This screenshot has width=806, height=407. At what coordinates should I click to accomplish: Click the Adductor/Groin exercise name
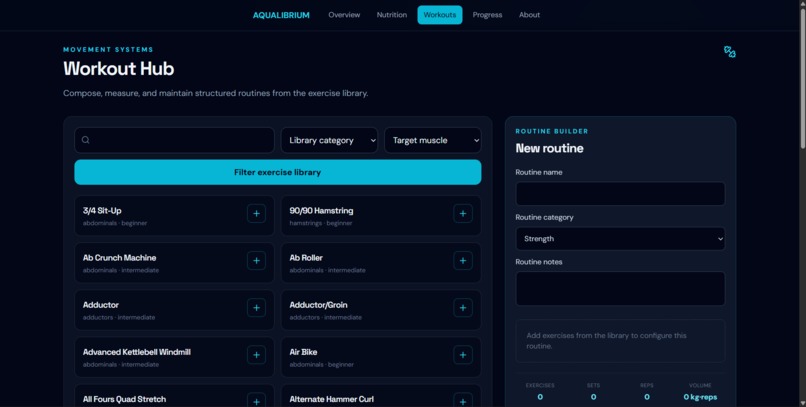tap(318, 305)
